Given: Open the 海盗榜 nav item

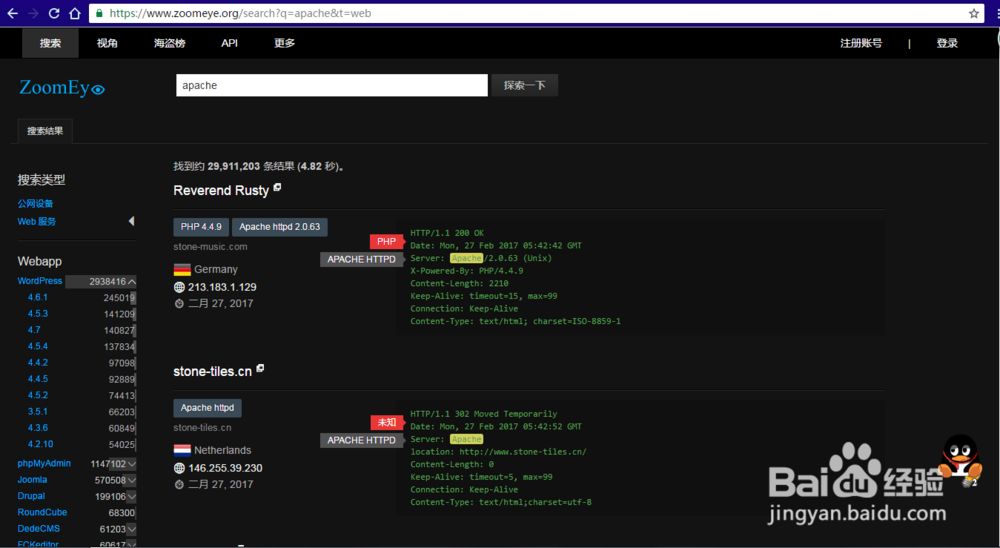Looking at the screenshot, I should click(x=170, y=43).
